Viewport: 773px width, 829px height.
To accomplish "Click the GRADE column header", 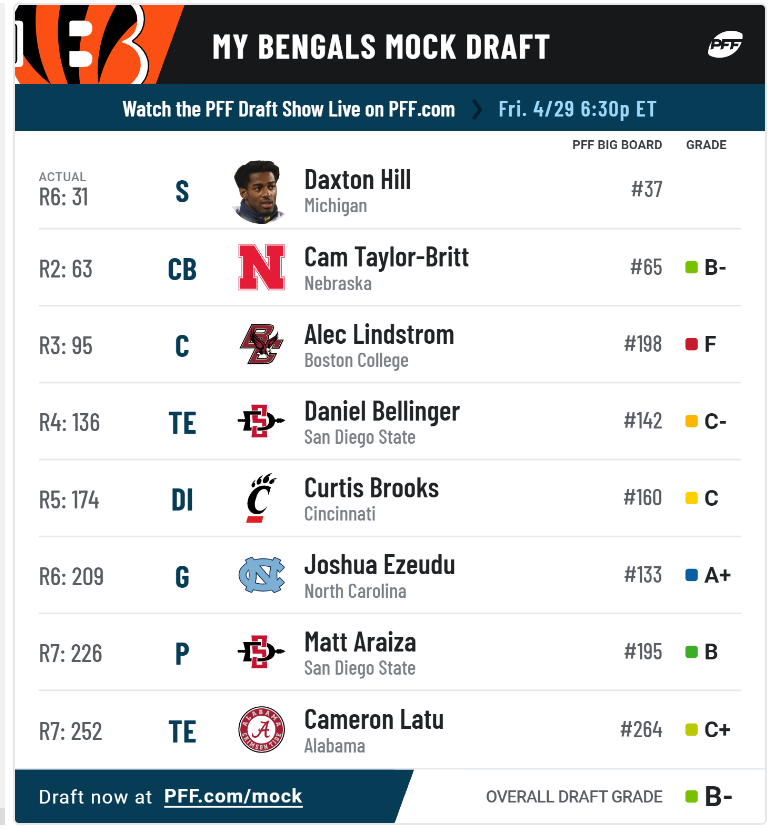I will (706, 145).
